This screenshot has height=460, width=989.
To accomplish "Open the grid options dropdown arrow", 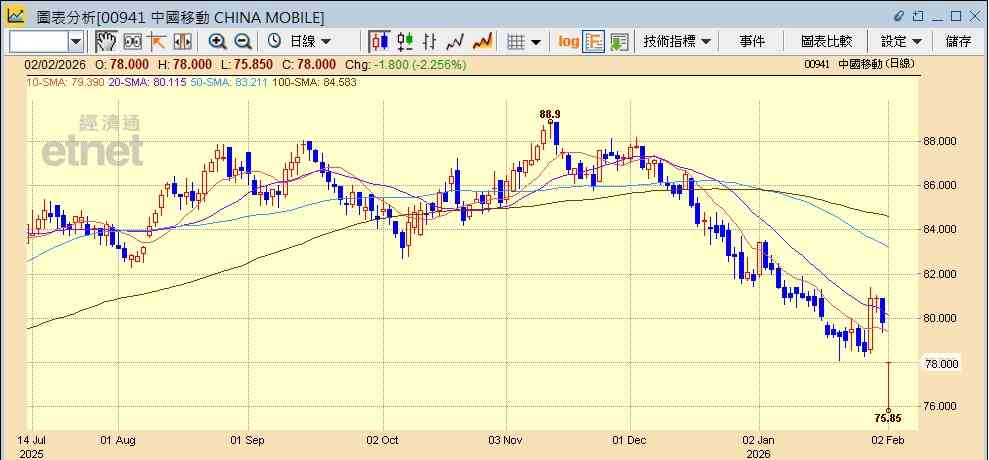I will pos(536,42).
